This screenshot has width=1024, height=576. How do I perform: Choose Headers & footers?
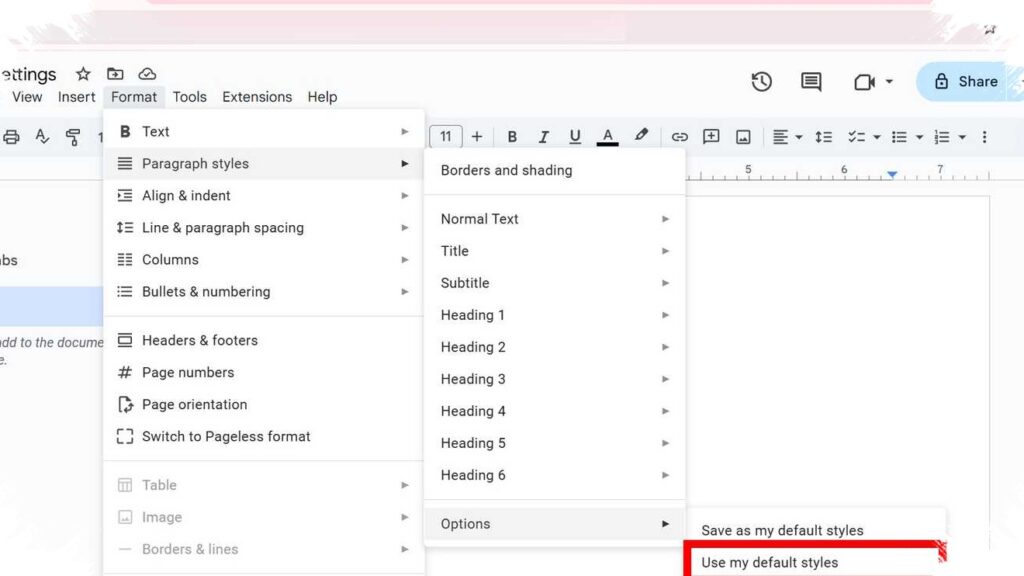click(x=264, y=340)
